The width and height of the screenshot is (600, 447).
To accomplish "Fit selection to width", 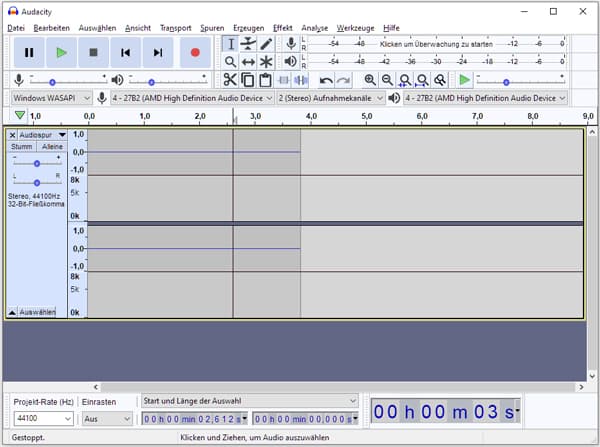I will coord(405,80).
